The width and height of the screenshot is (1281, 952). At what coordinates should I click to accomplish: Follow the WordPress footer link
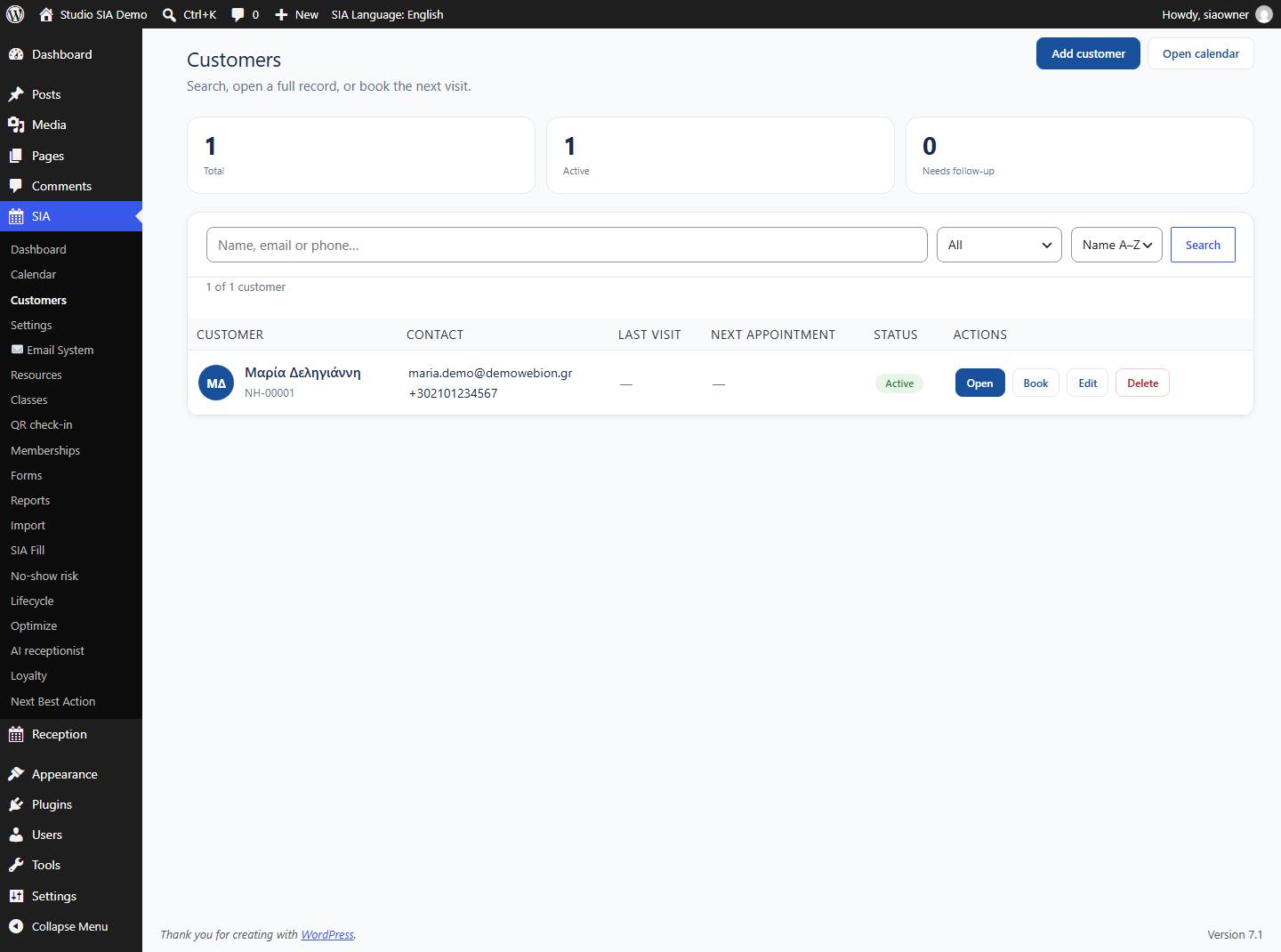pos(327,934)
